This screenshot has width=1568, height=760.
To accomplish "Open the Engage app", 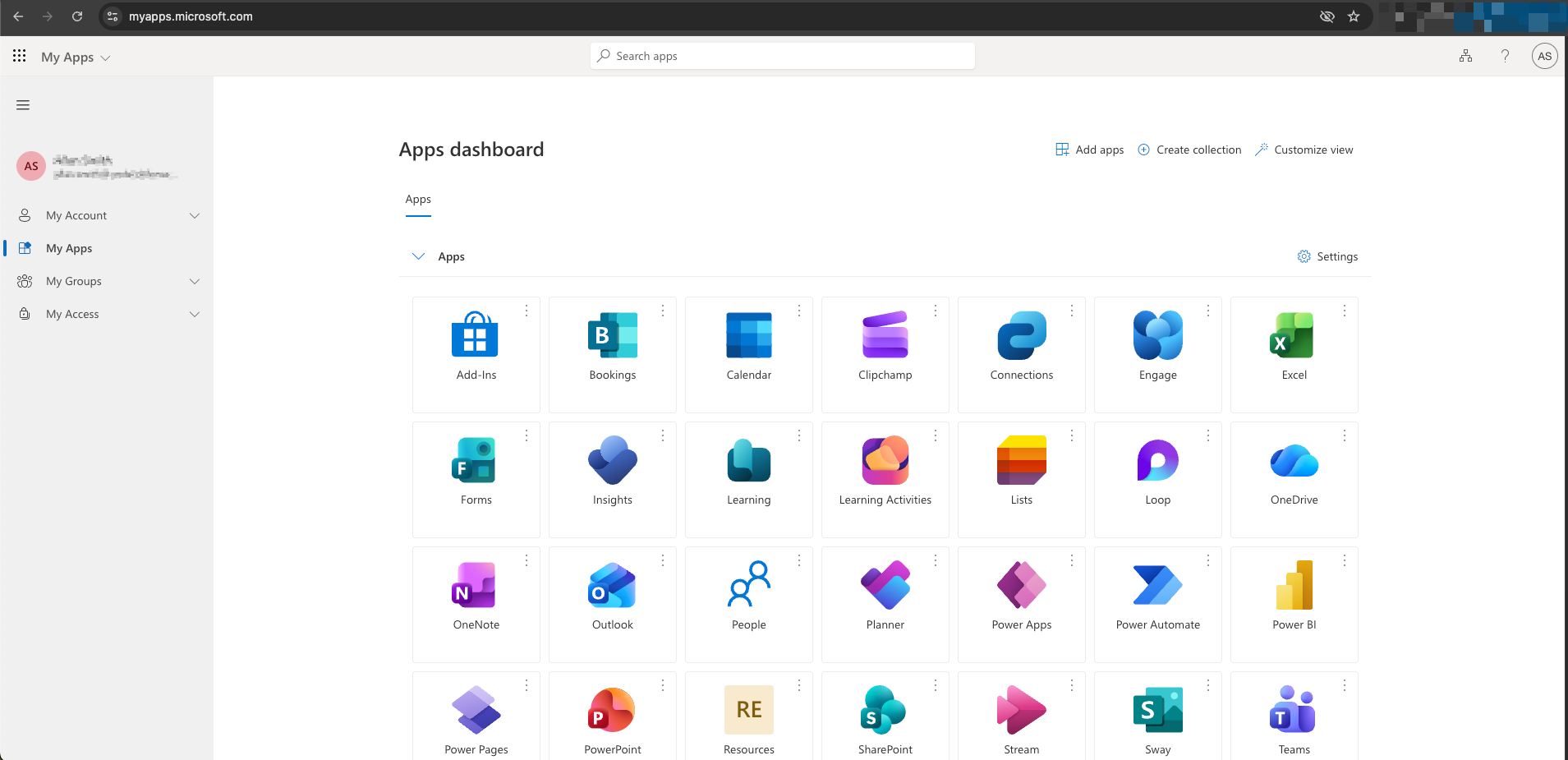I will click(1157, 354).
